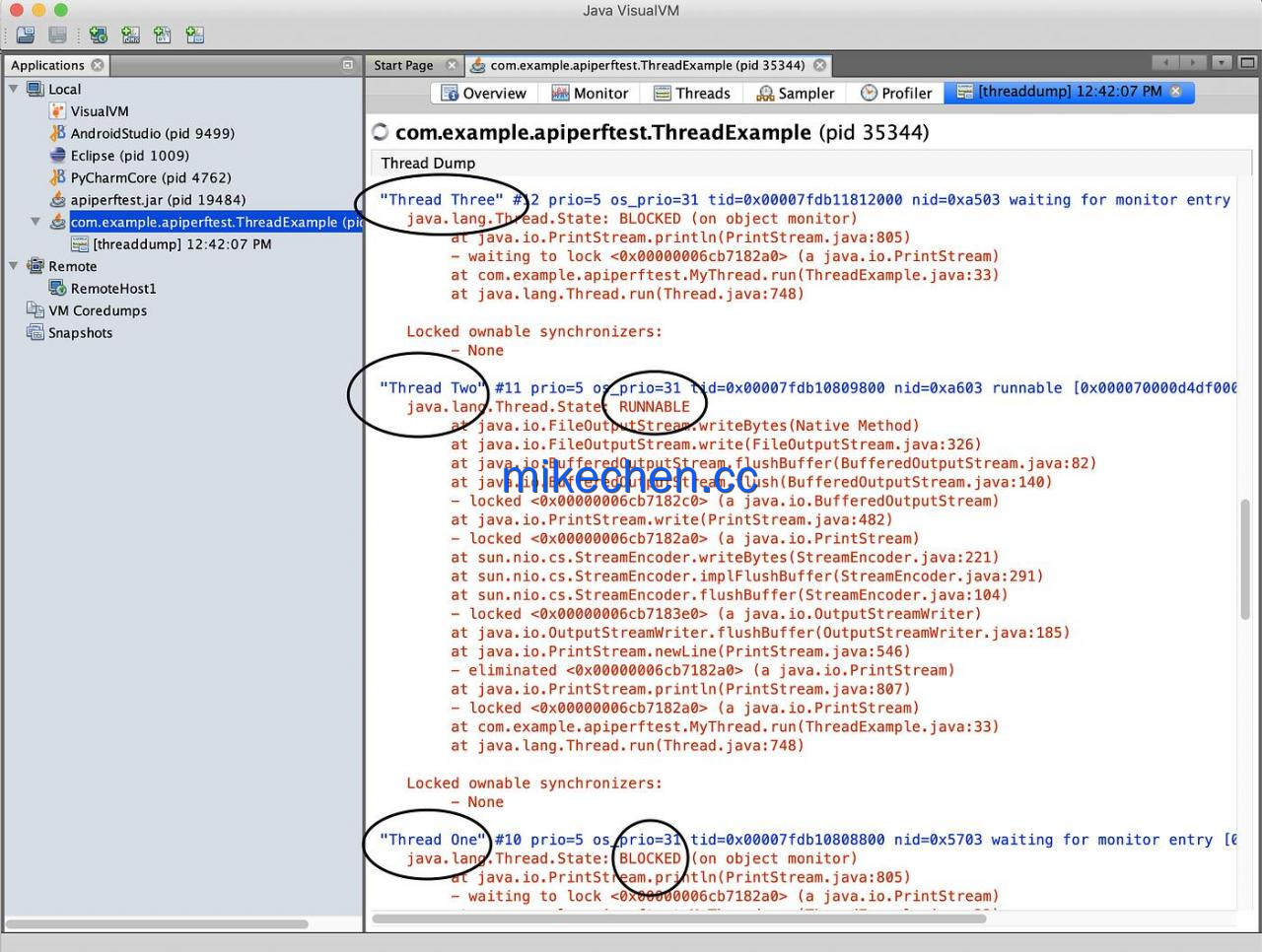Switch to the Start Page tab
This screenshot has height=952, width=1262.
click(403, 65)
